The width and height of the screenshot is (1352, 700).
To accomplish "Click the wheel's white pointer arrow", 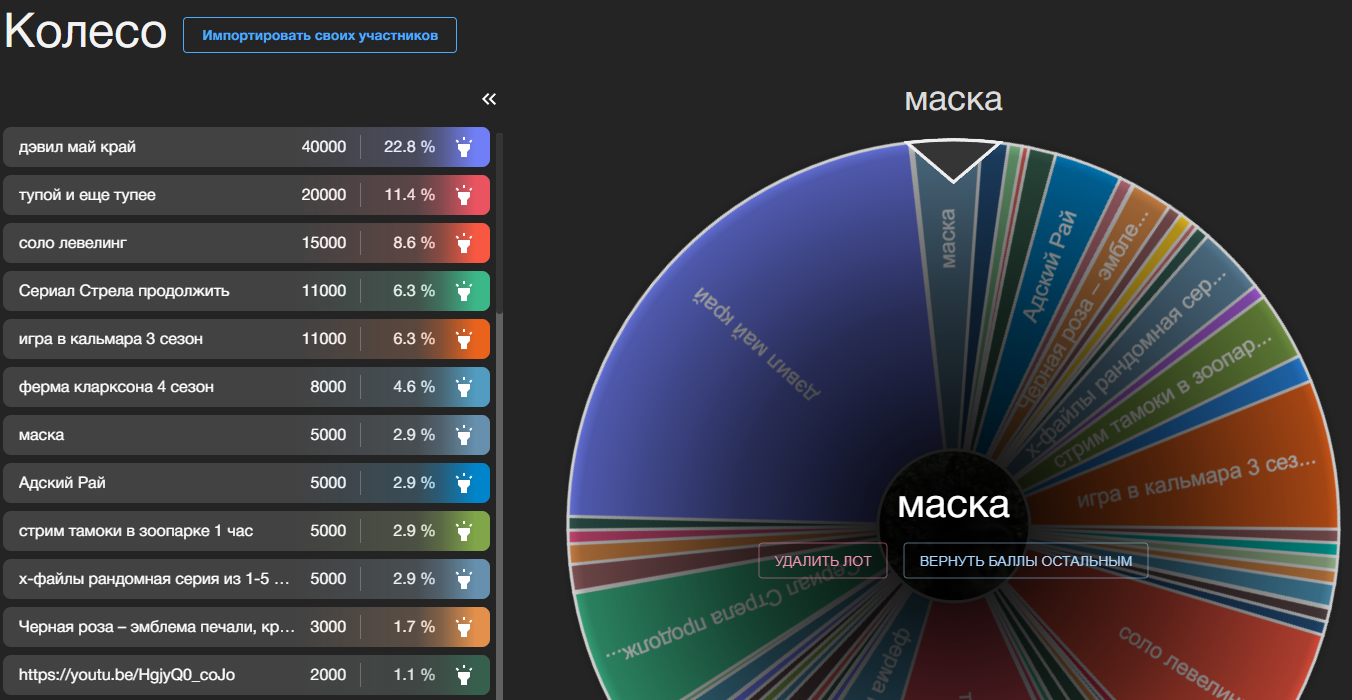I will pos(953,160).
